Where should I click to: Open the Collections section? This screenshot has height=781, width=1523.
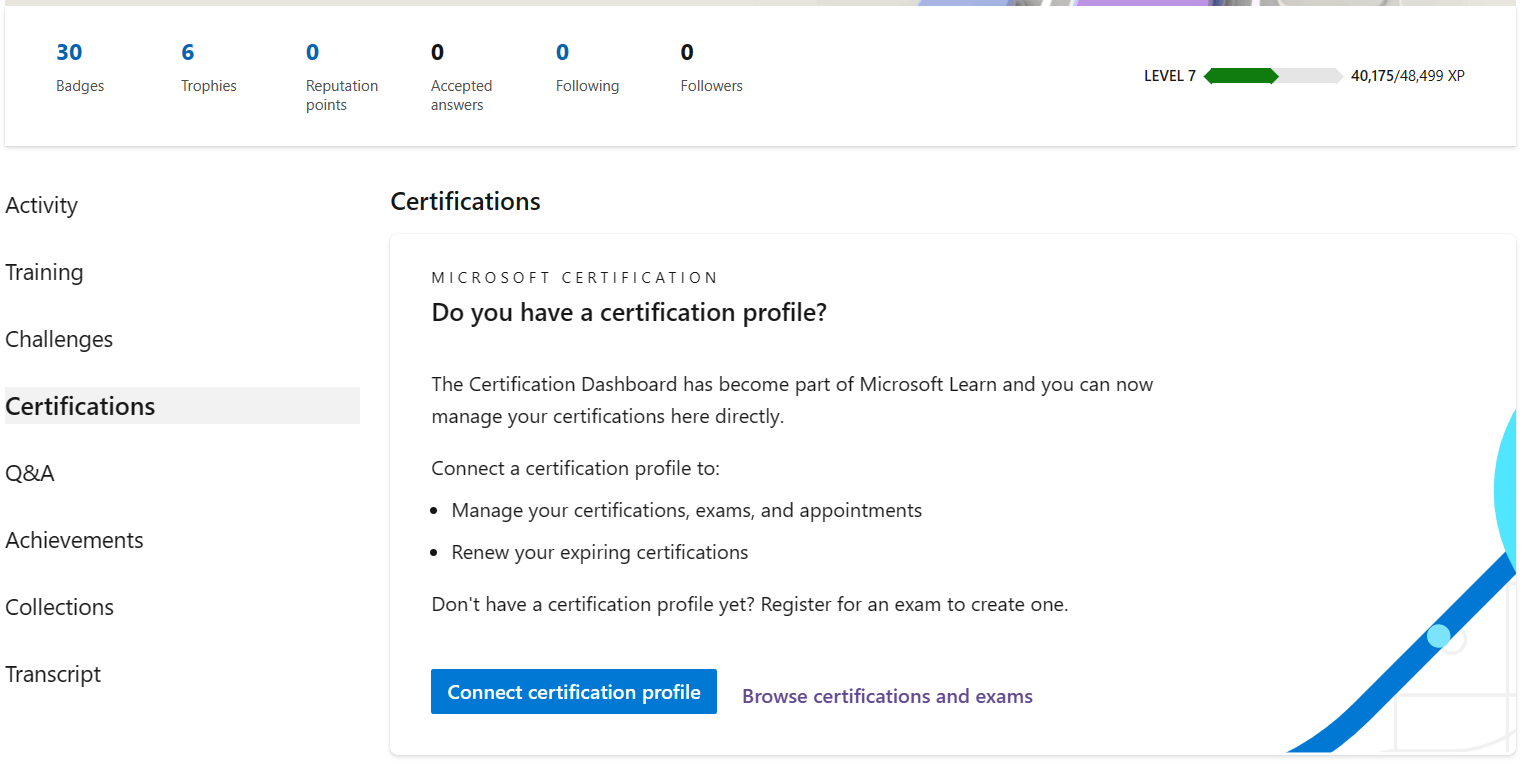pos(59,607)
